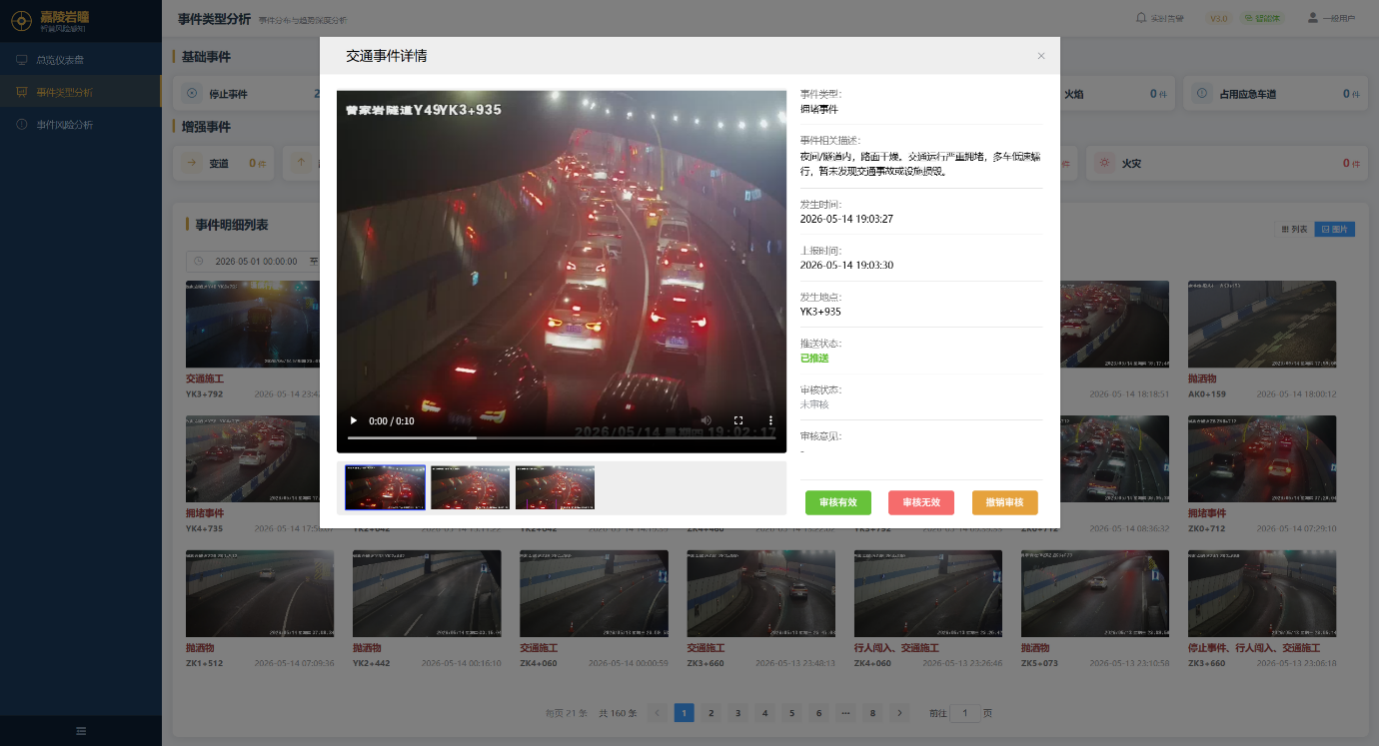This screenshot has width=1379, height=746.
Task: Click the 前往 page number input
Action: coord(965,713)
